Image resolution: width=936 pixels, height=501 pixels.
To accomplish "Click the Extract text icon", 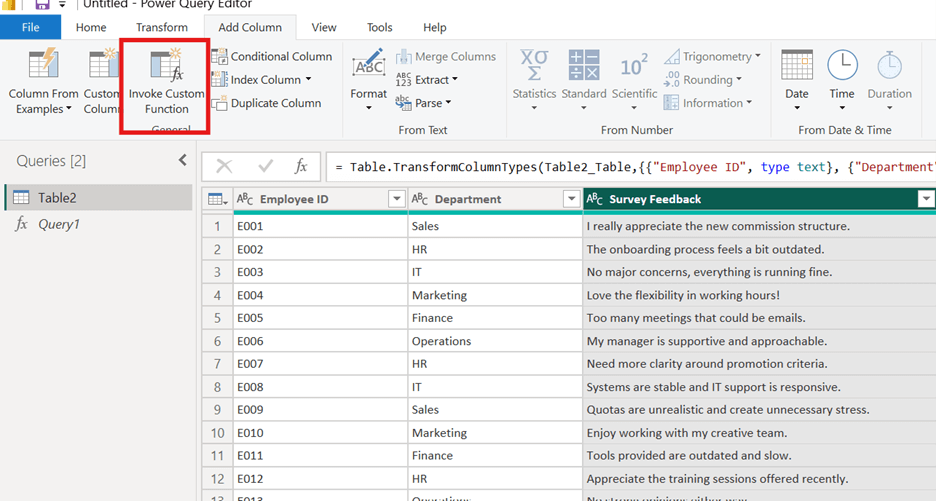I will 404,79.
